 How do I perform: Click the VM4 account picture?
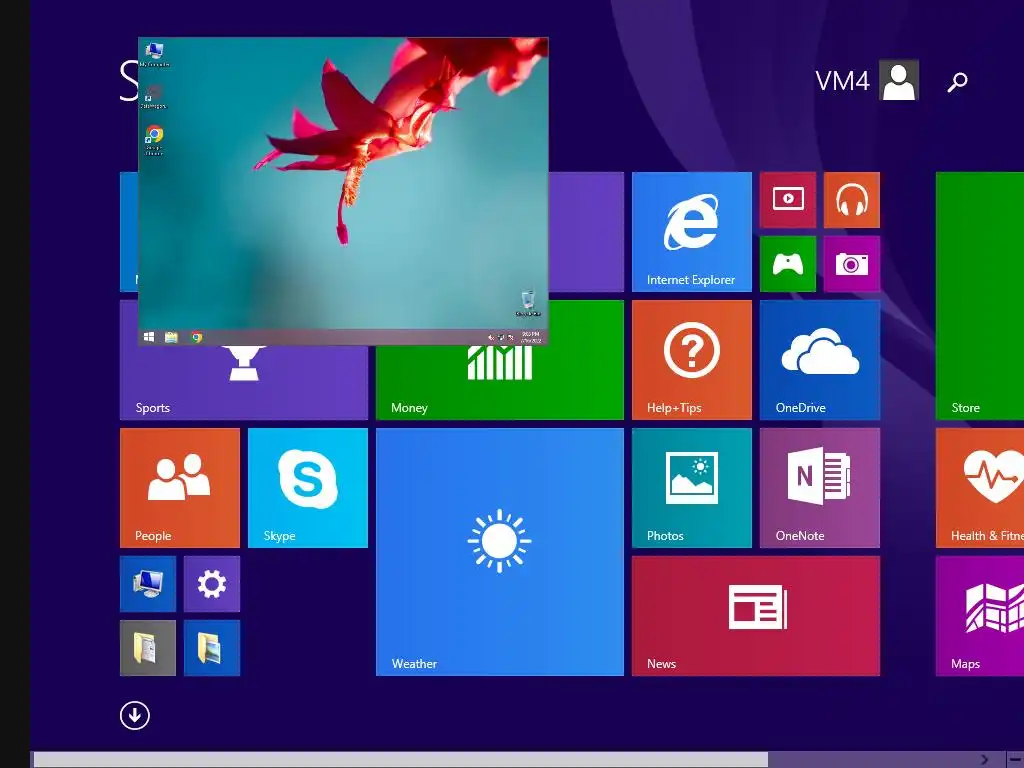pos(899,80)
